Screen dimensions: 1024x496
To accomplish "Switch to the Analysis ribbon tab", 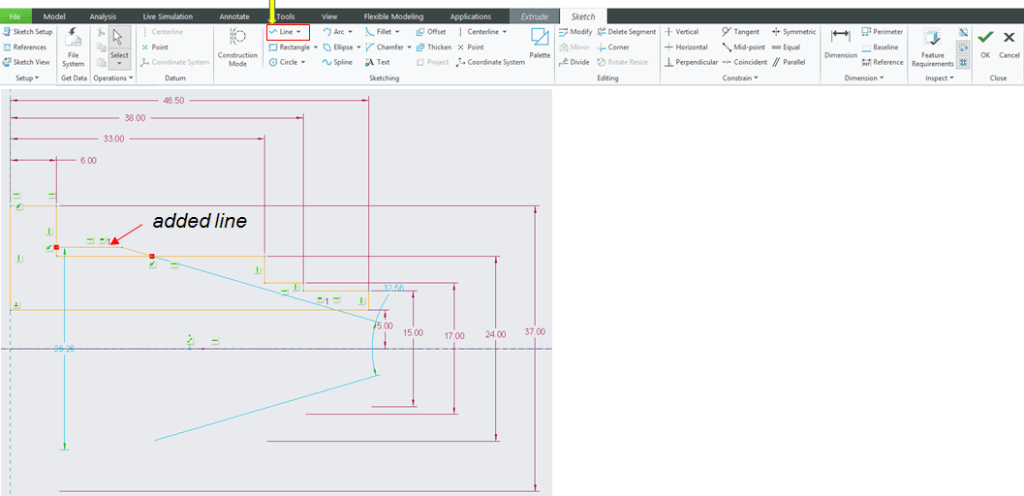I will point(102,17).
